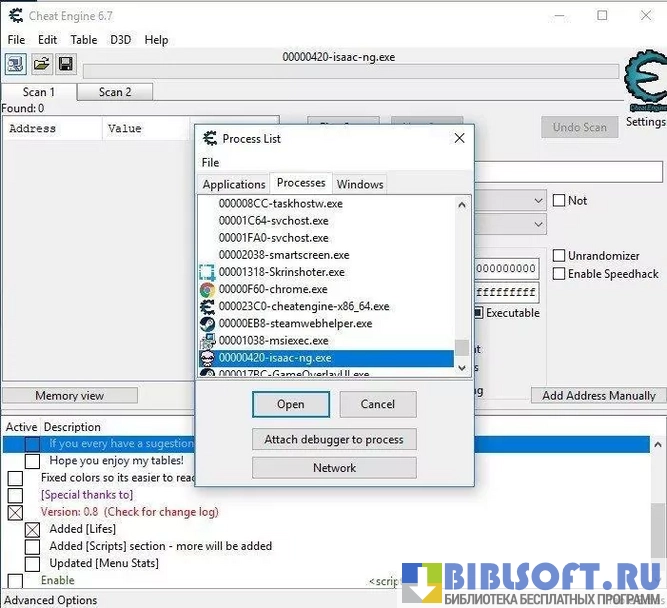Select the Skrinshoter.exe process icon
The height and width of the screenshot is (608, 667).
207,272
